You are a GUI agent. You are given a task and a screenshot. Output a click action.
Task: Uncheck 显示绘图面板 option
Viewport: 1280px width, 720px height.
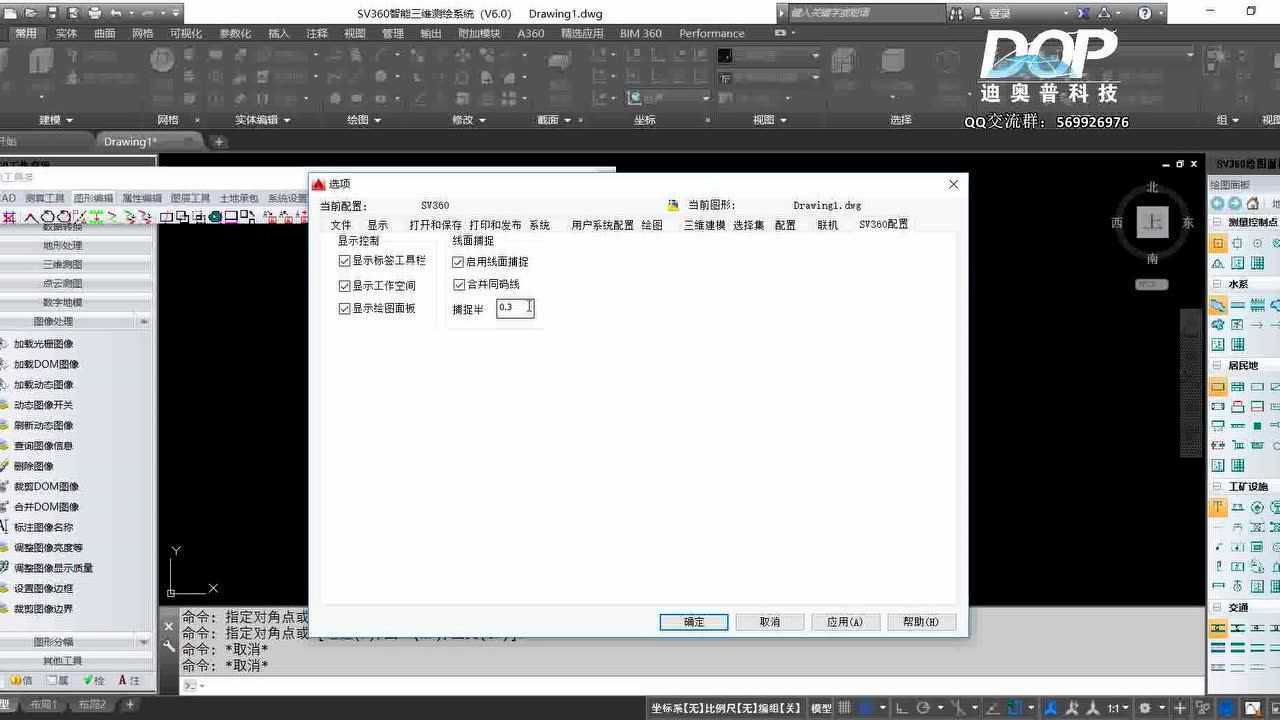[344, 309]
